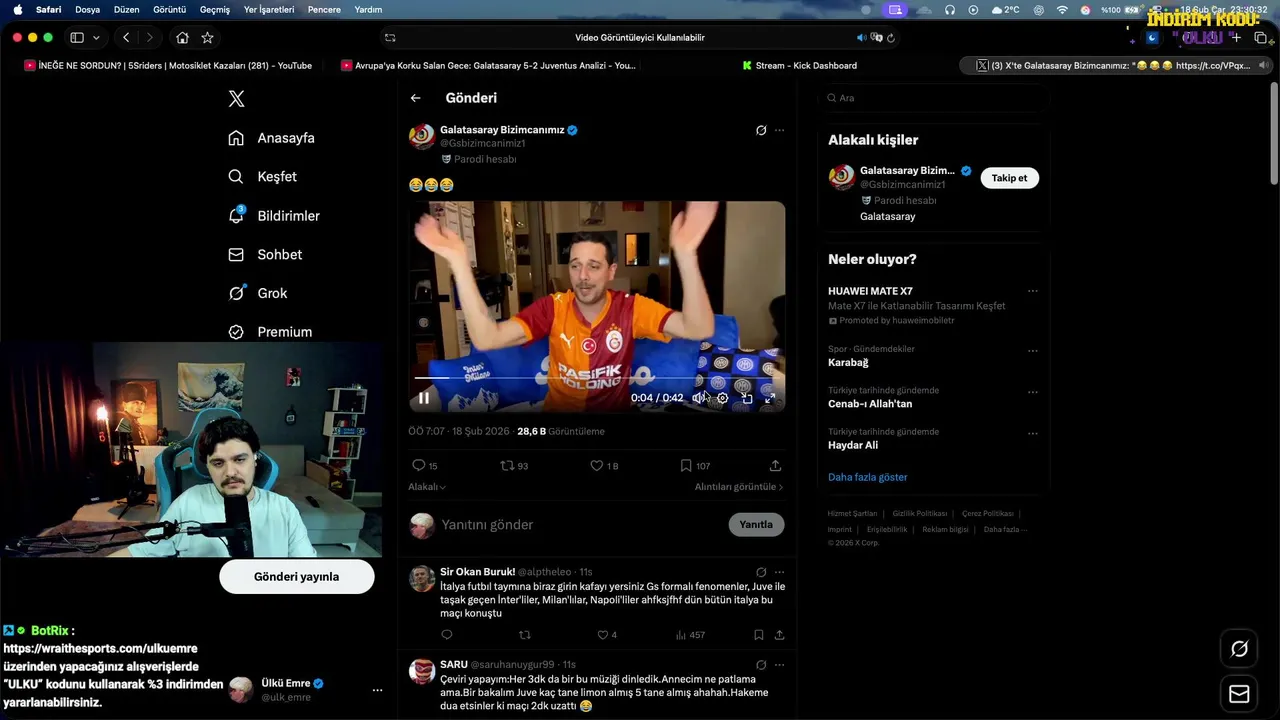Bookmark the main tweet (107 bookmarks)
Screen dimensions: 1280x720
(695, 466)
